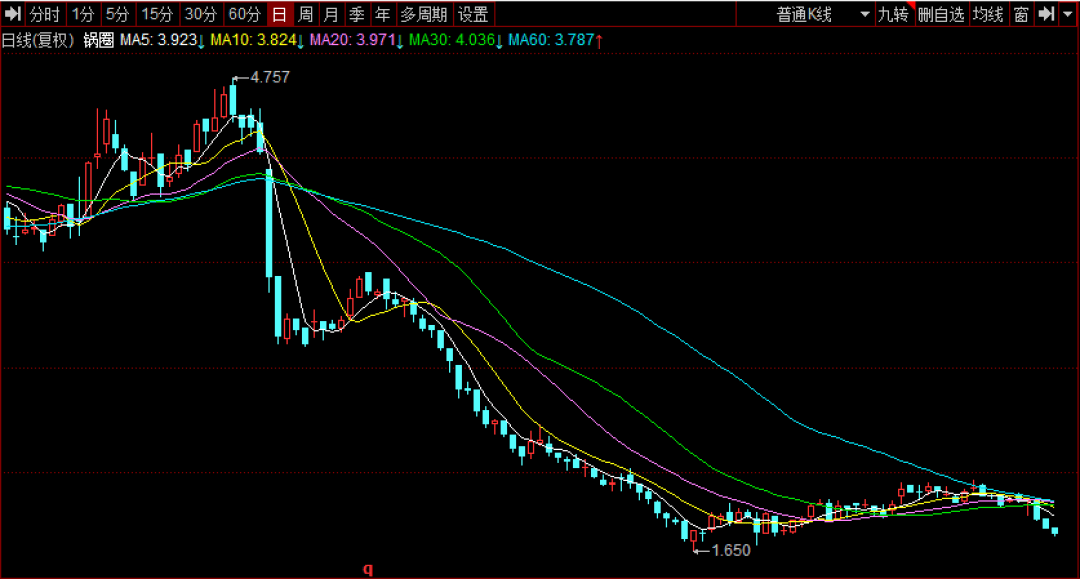This screenshot has height=579, width=1080.
Task: Select the 60分 period tab
Action: 245,14
